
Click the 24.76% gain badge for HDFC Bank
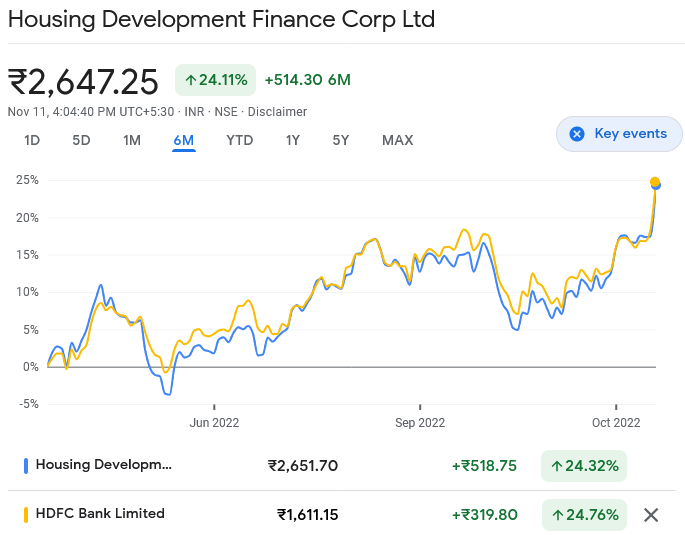(x=584, y=515)
